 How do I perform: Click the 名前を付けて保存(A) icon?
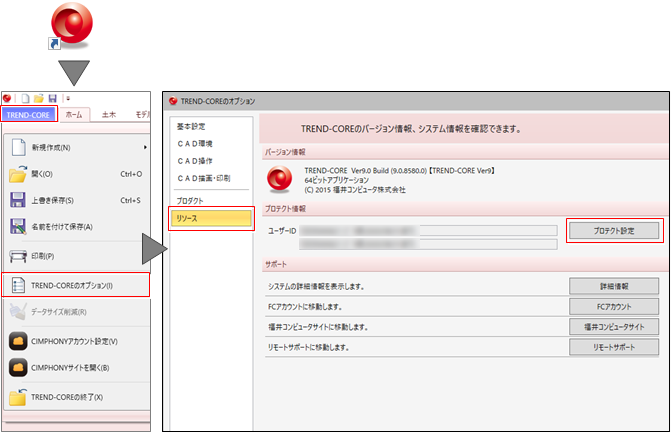(18, 226)
